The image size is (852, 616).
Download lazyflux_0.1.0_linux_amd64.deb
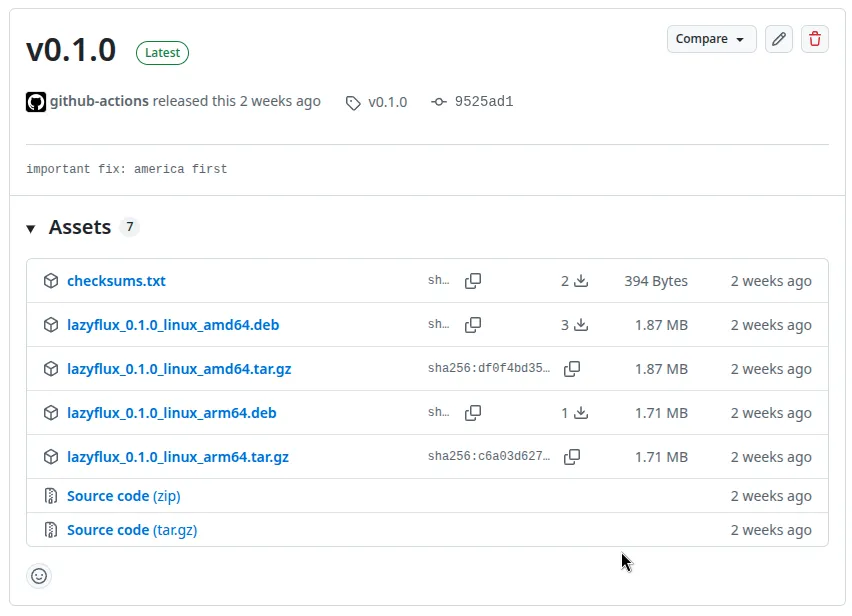[x=173, y=325]
